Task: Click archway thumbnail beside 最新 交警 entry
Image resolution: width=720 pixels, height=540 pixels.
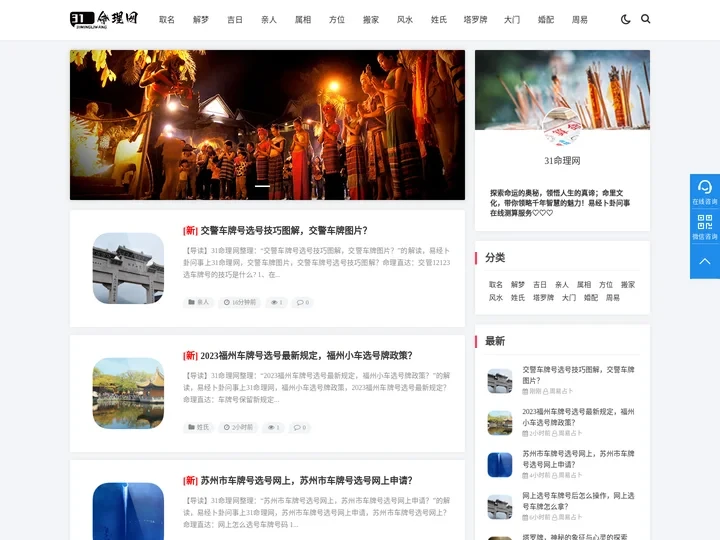Action: pos(500,381)
